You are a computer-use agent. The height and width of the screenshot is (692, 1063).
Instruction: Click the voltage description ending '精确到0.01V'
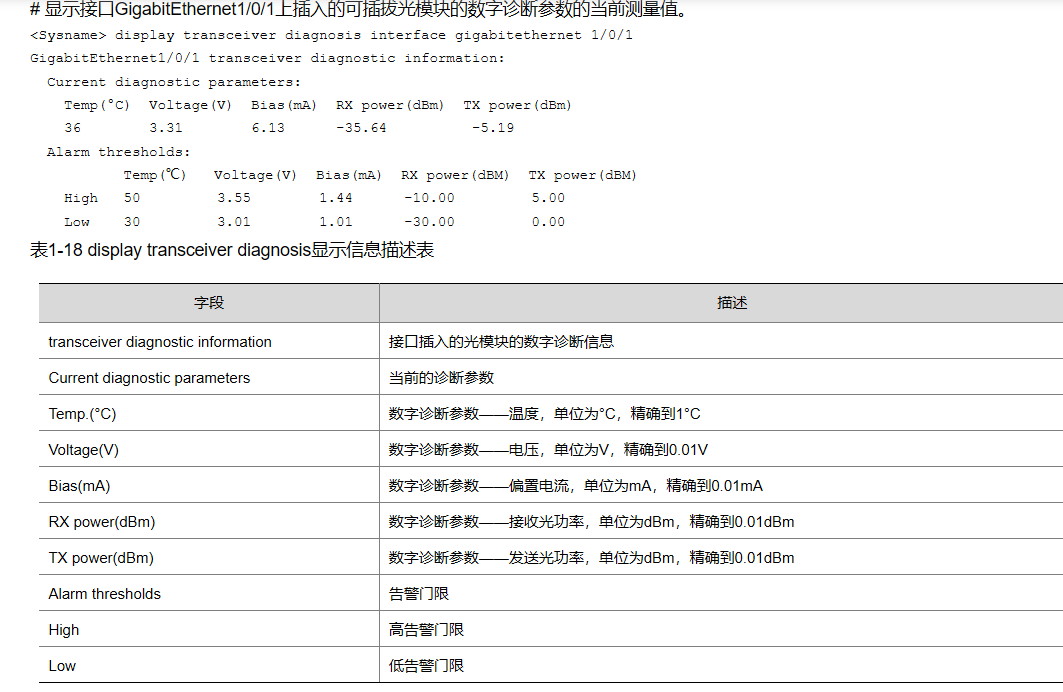coord(548,449)
